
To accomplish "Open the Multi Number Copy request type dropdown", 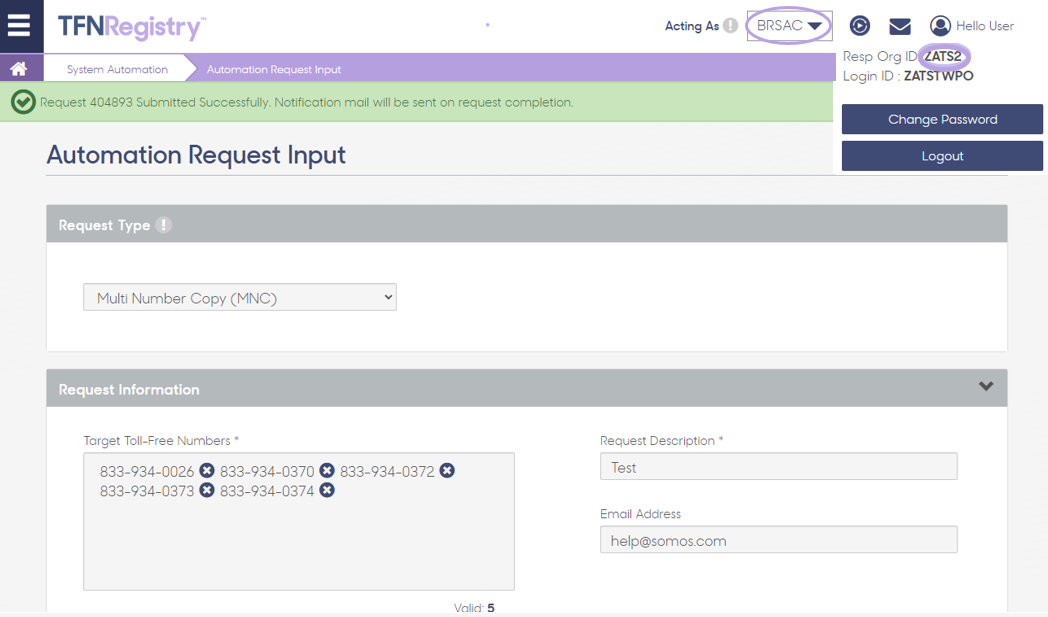I will coord(239,297).
